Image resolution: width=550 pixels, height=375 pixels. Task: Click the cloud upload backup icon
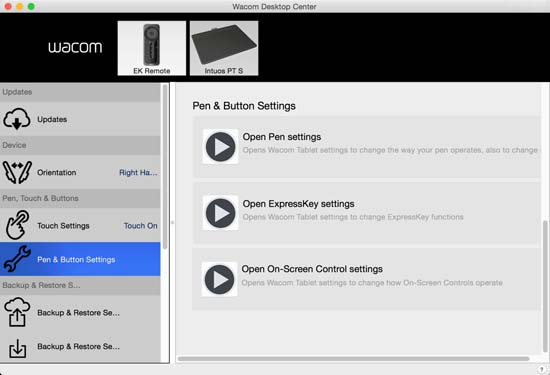[17, 312]
